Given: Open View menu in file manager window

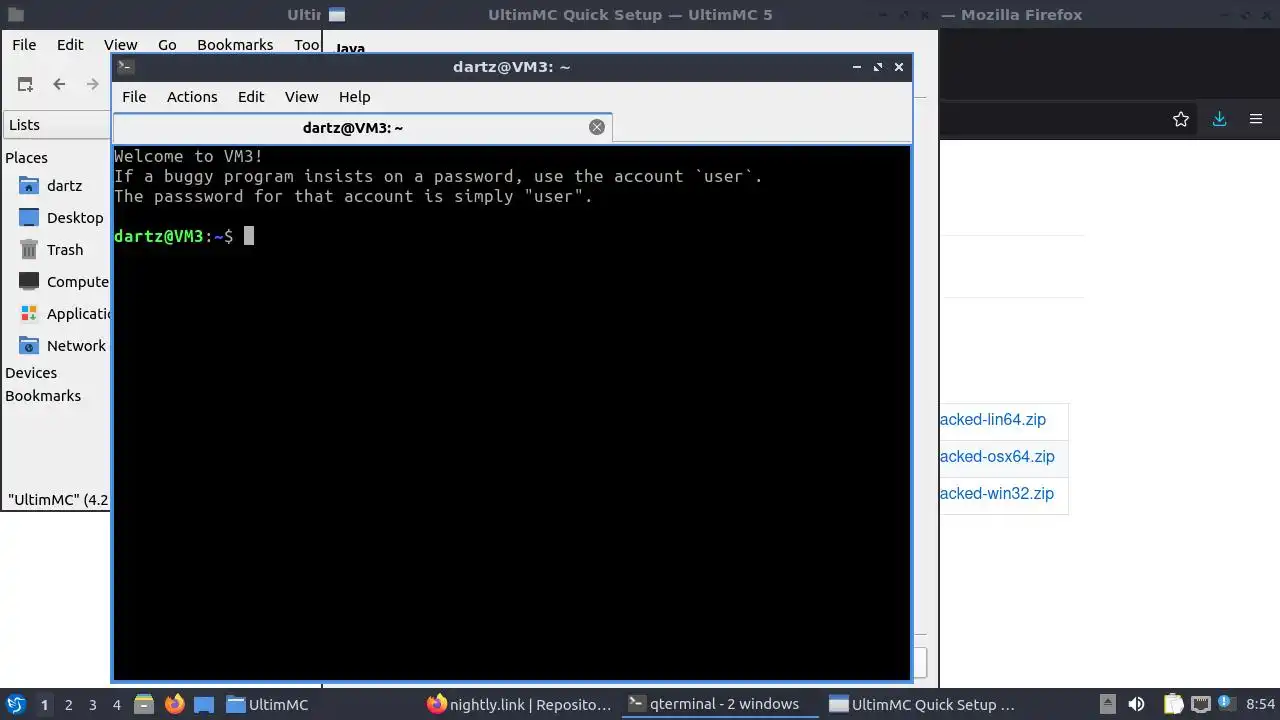Looking at the screenshot, I should coord(120,45).
